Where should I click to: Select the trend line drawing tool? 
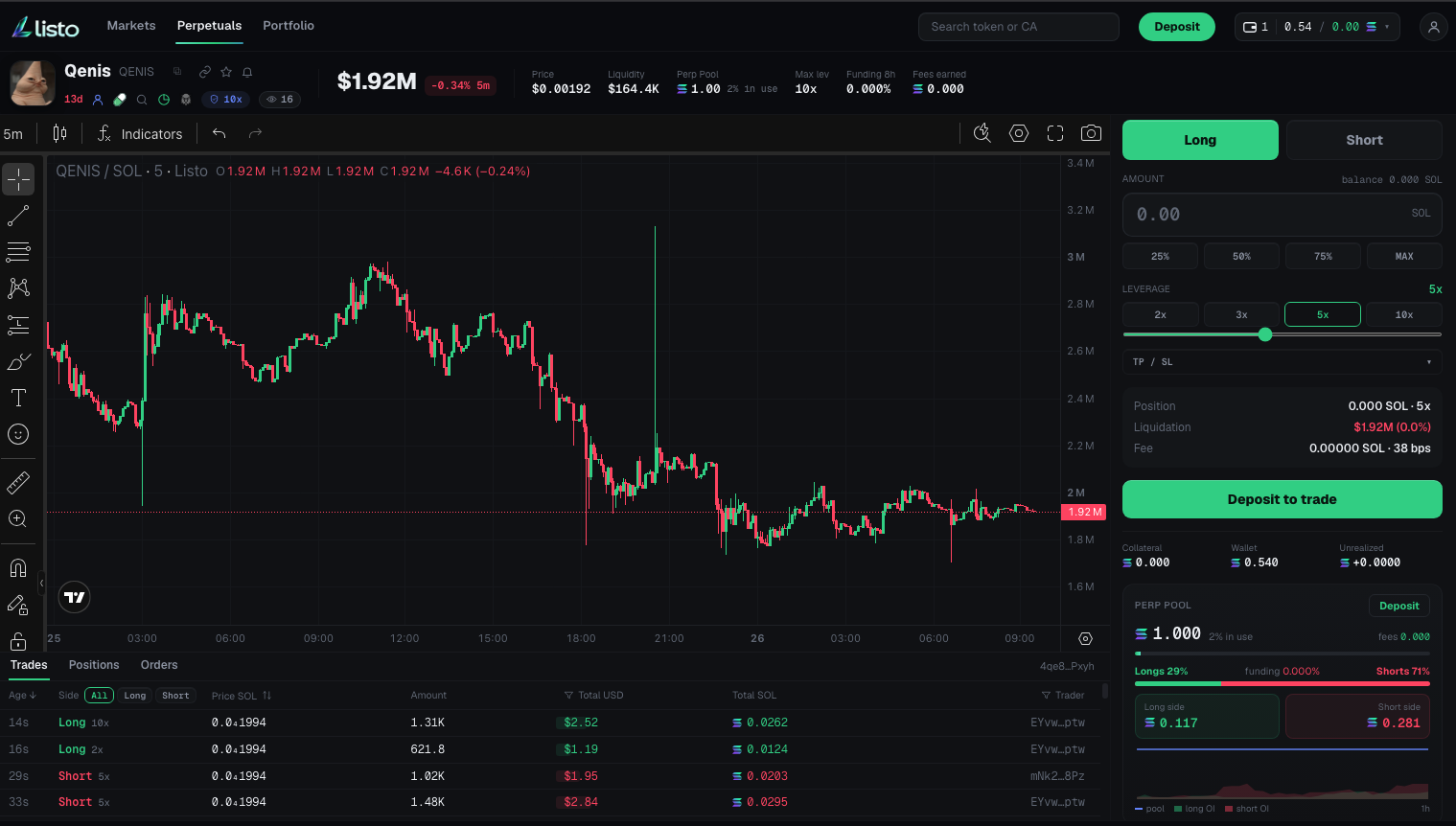tap(18, 216)
